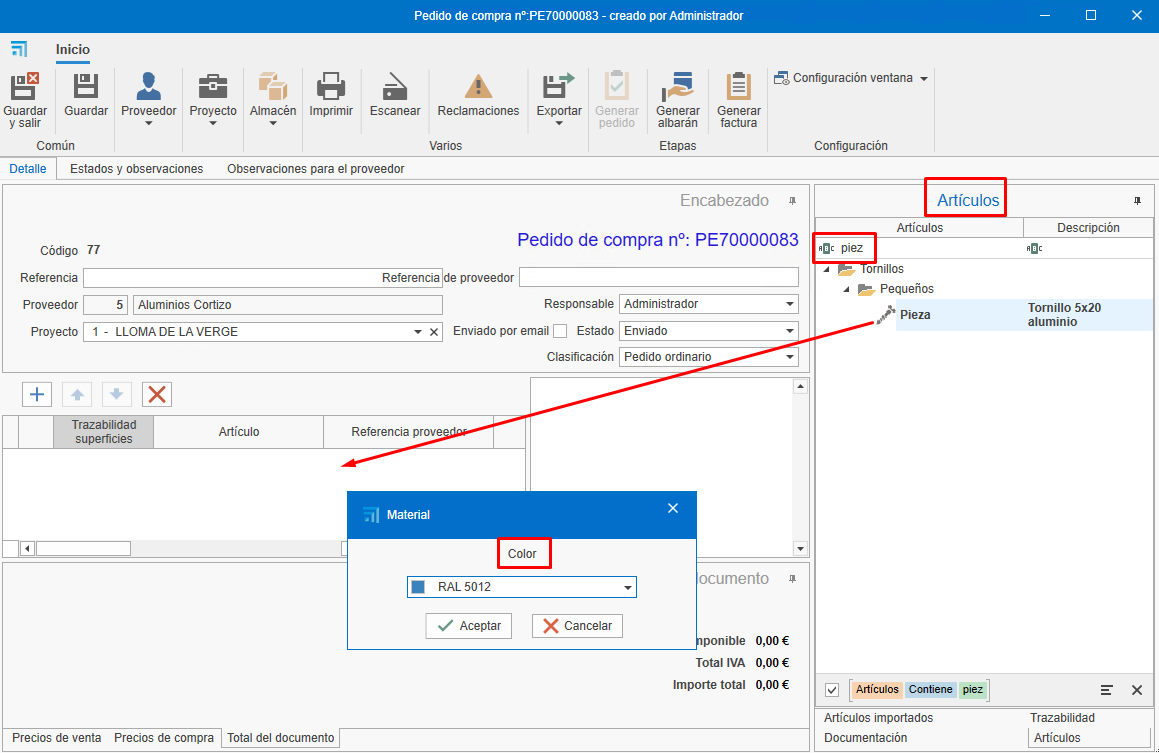The width and height of the screenshot is (1159, 753).
Task: Click Generar albarán icon
Action: coord(678,86)
